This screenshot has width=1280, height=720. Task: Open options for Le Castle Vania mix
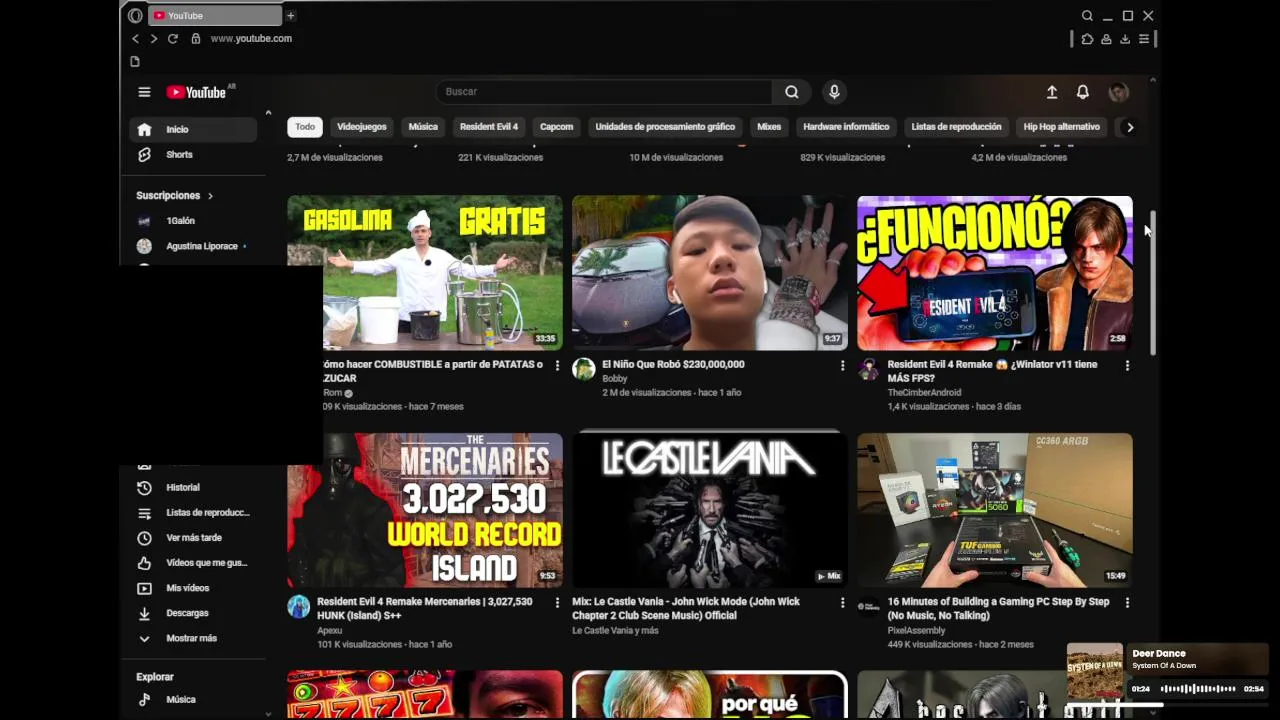[x=842, y=603]
